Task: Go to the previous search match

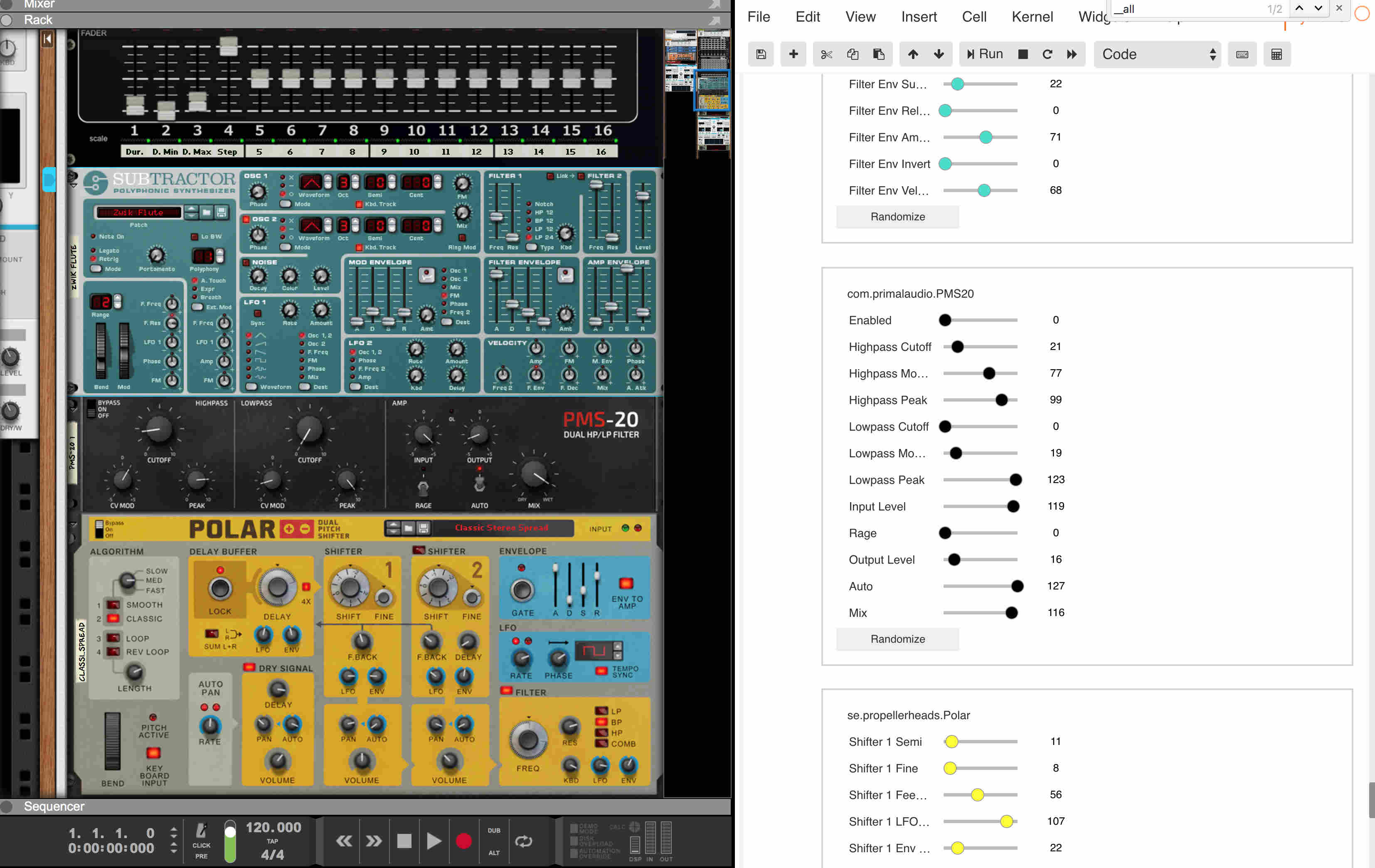Action: (1299, 8)
